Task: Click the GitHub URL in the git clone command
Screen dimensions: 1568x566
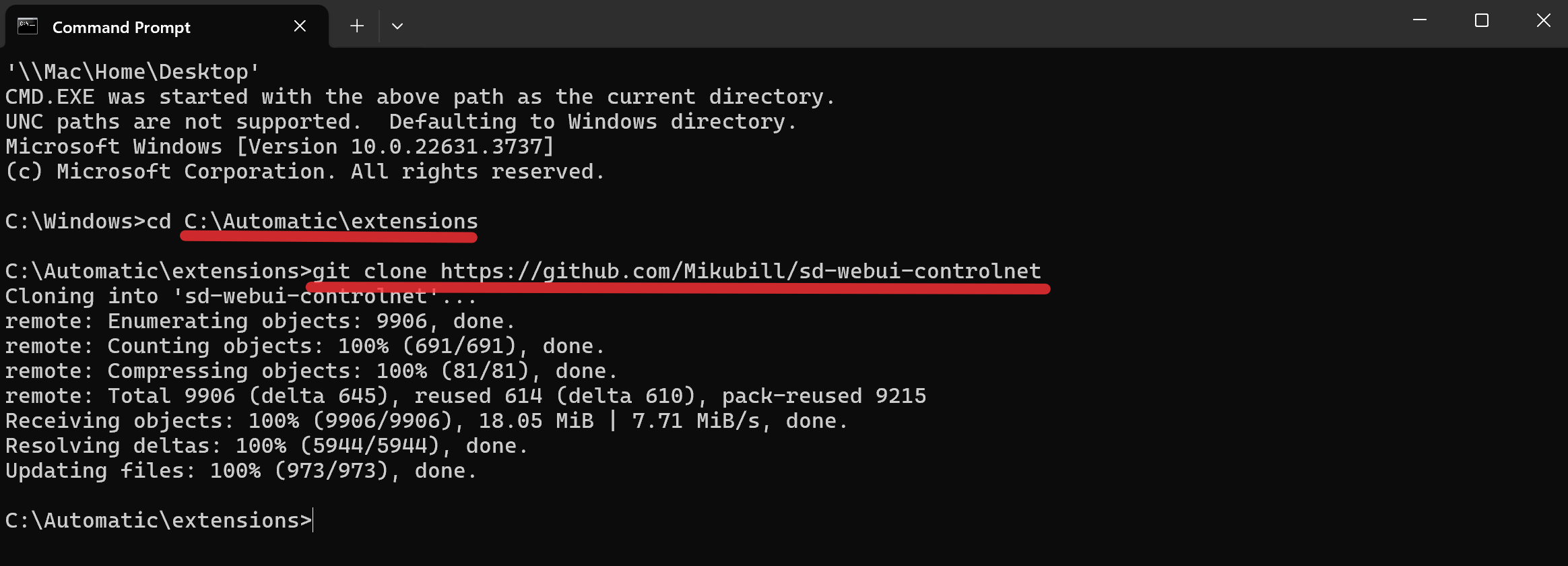Action: pyautogui.click(x=740, y=271)
